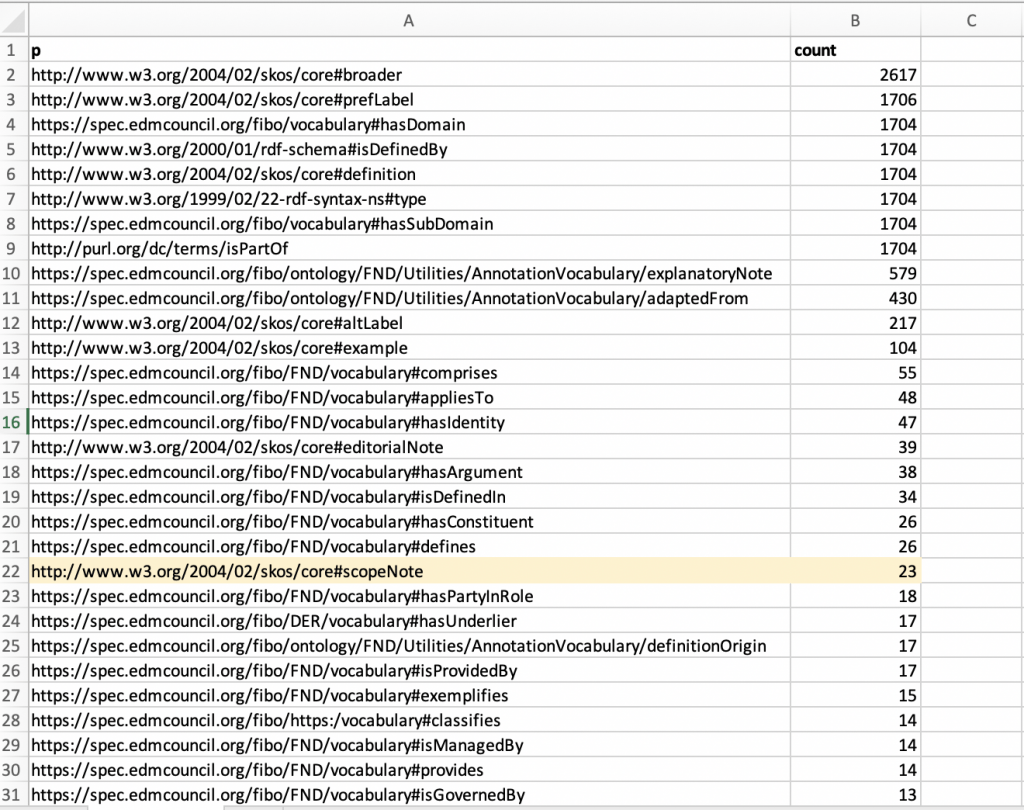Select the vocabulary#comprises cell
This screenshot has height=810, width=1024.
point(409,373)
